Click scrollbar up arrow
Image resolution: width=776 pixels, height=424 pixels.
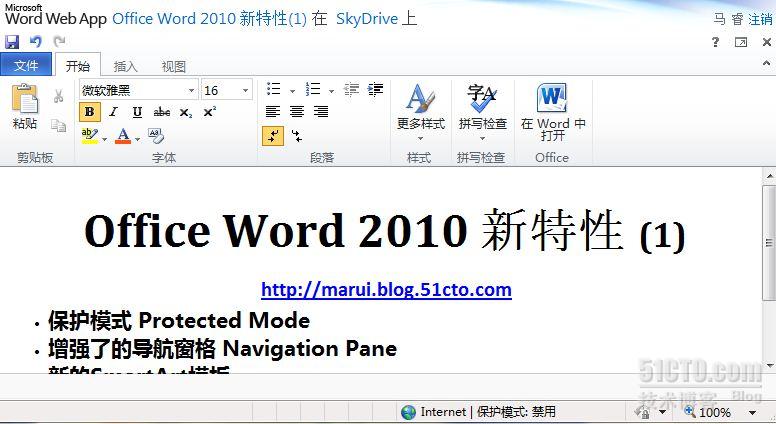pos(770,176)
